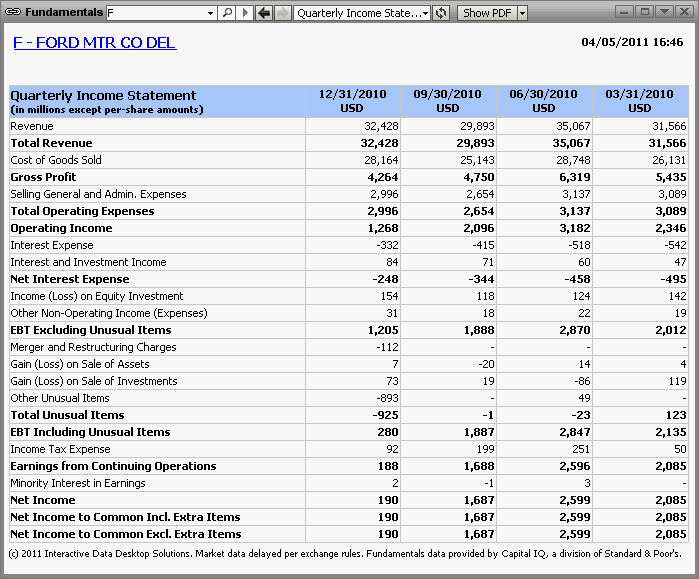Click the Net Income row label
The image size is (699, 579).
pos(43,500)
